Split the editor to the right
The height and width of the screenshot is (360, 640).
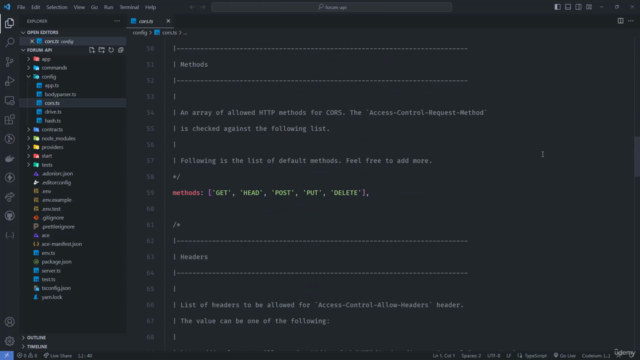coord(620,21)
